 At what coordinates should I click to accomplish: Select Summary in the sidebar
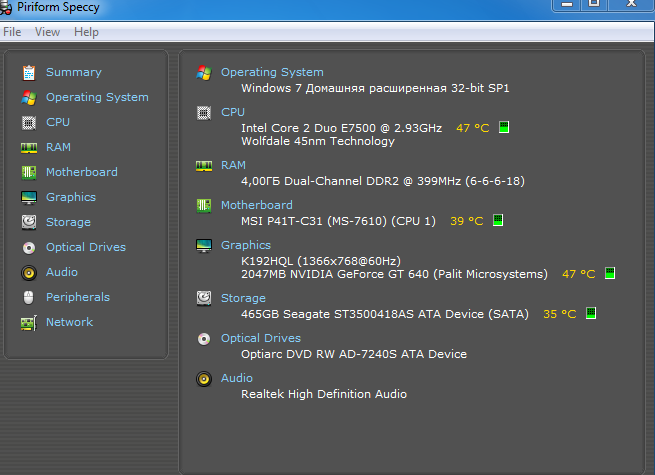tap(74, 72)
